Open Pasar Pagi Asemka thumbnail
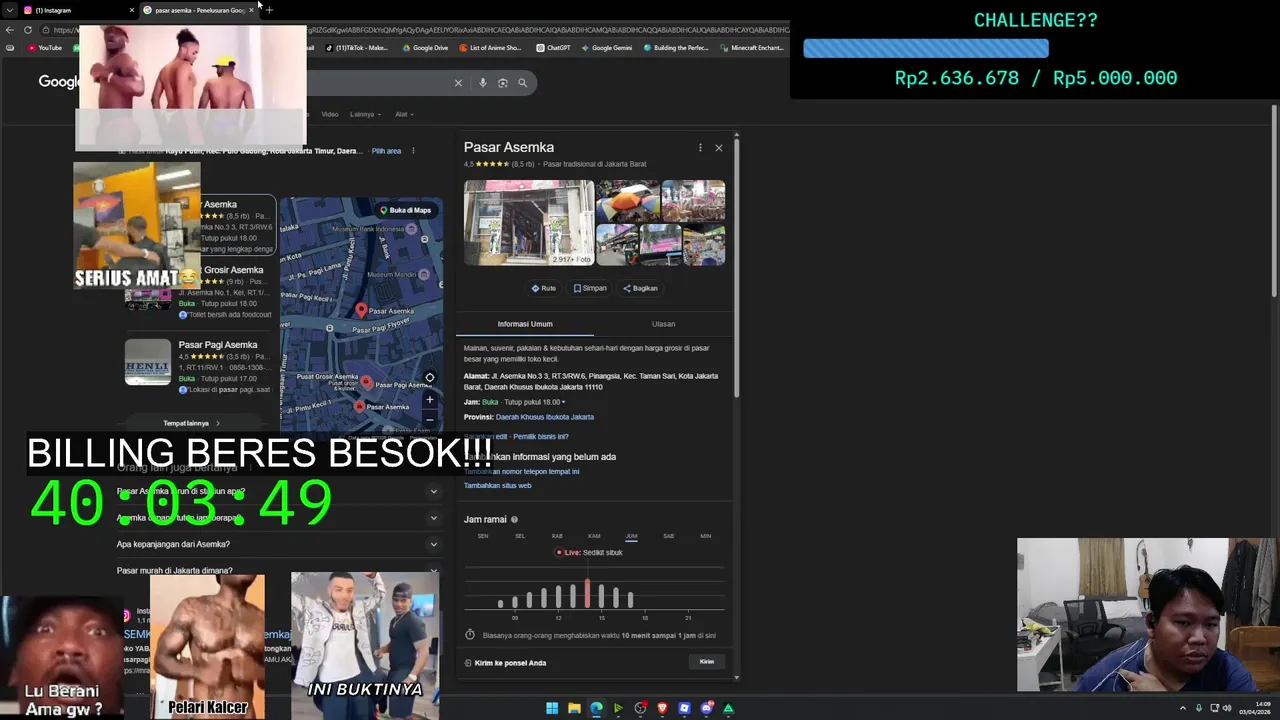Image resolution: width=1280 pixels, height=720 pixels. tap(148, 362)
